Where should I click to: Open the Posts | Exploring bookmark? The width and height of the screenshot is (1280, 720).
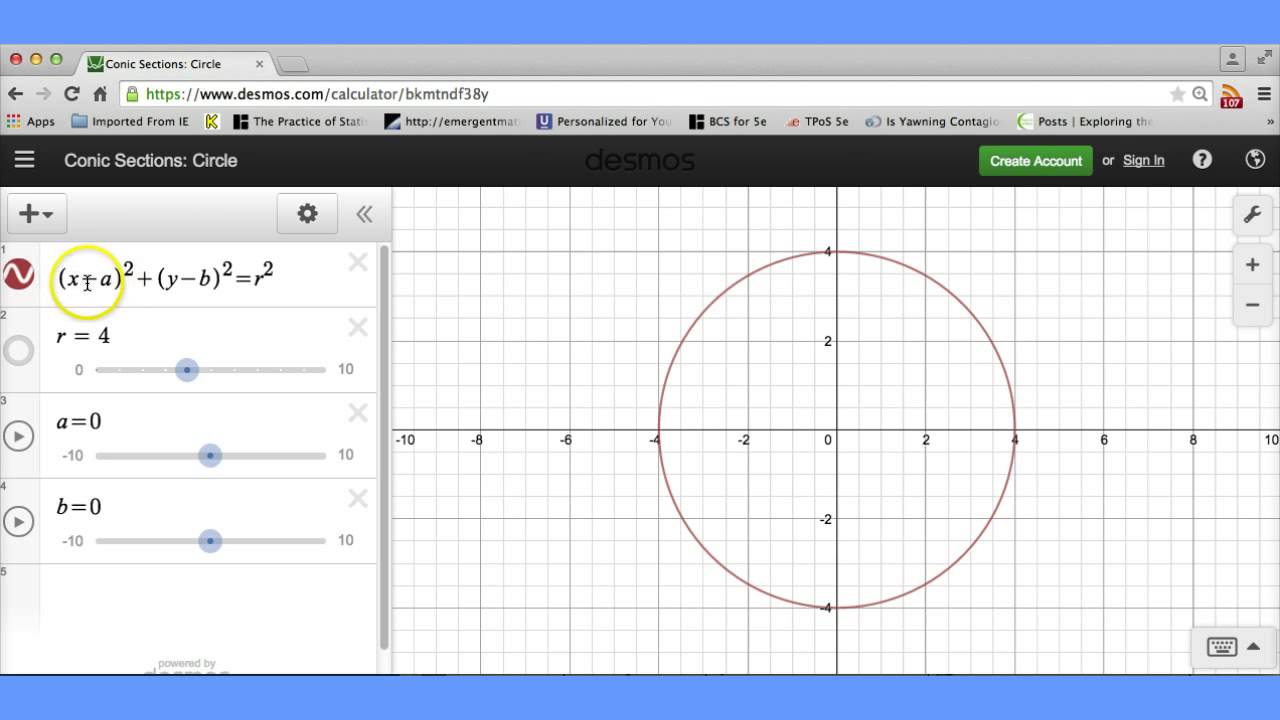tap(1085, 121)
